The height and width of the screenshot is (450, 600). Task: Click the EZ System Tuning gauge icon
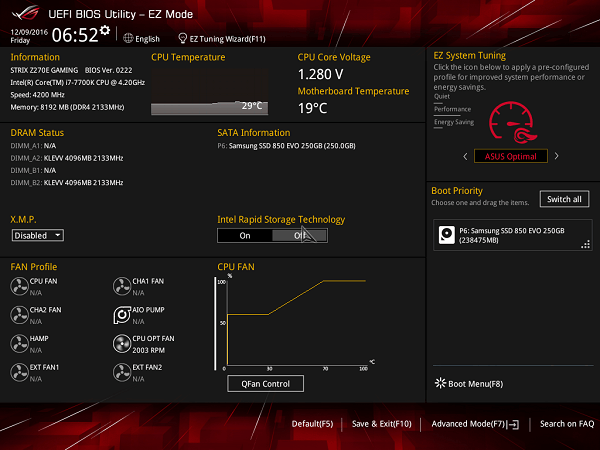click(512, 122)
